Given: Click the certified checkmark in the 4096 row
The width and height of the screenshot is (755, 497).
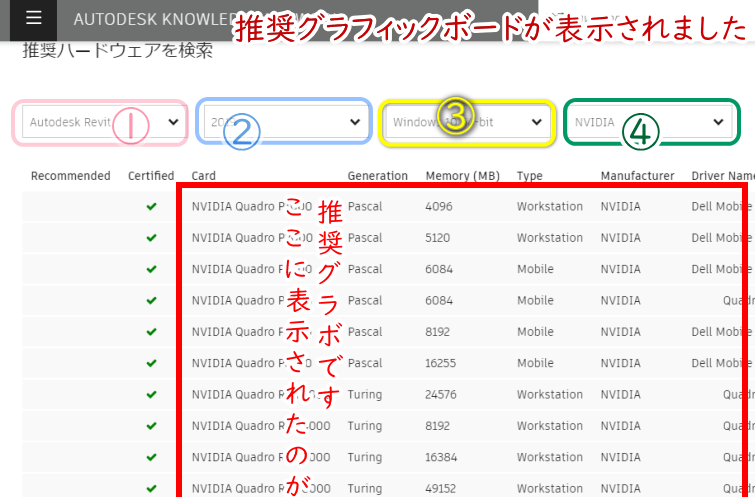Looking at the screenshot, I should (152, 207).
